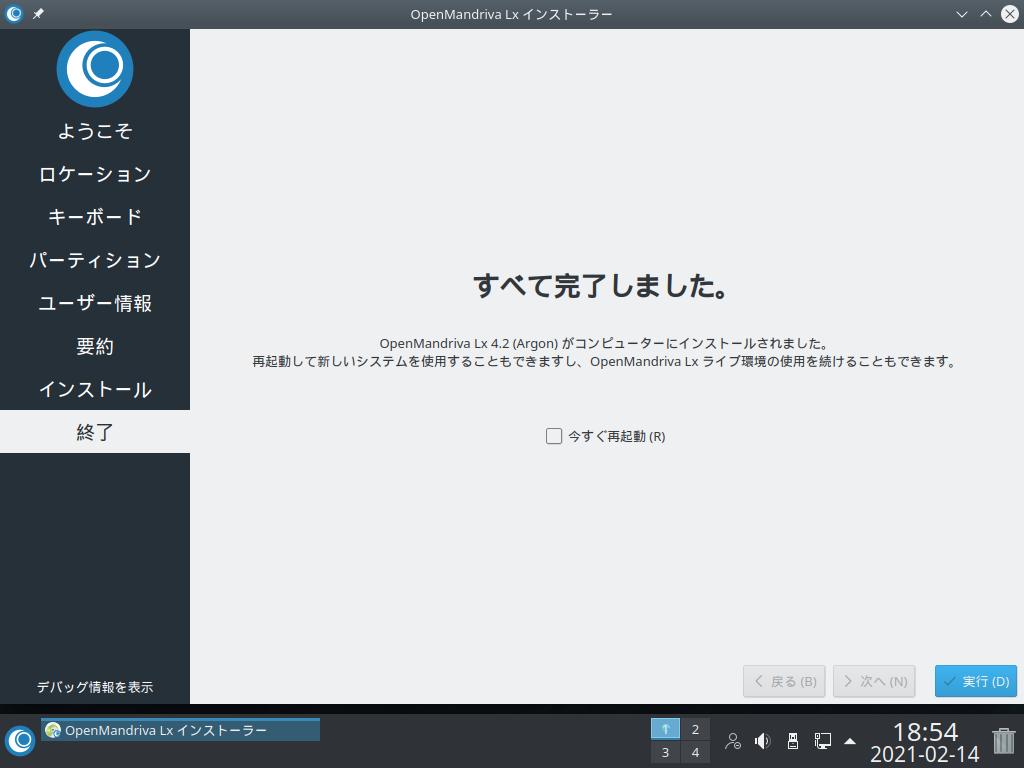The height and width of the screenshot is (768, 1024).
Task: Open the window menu icon in title bar
Action: click(14, 14)
